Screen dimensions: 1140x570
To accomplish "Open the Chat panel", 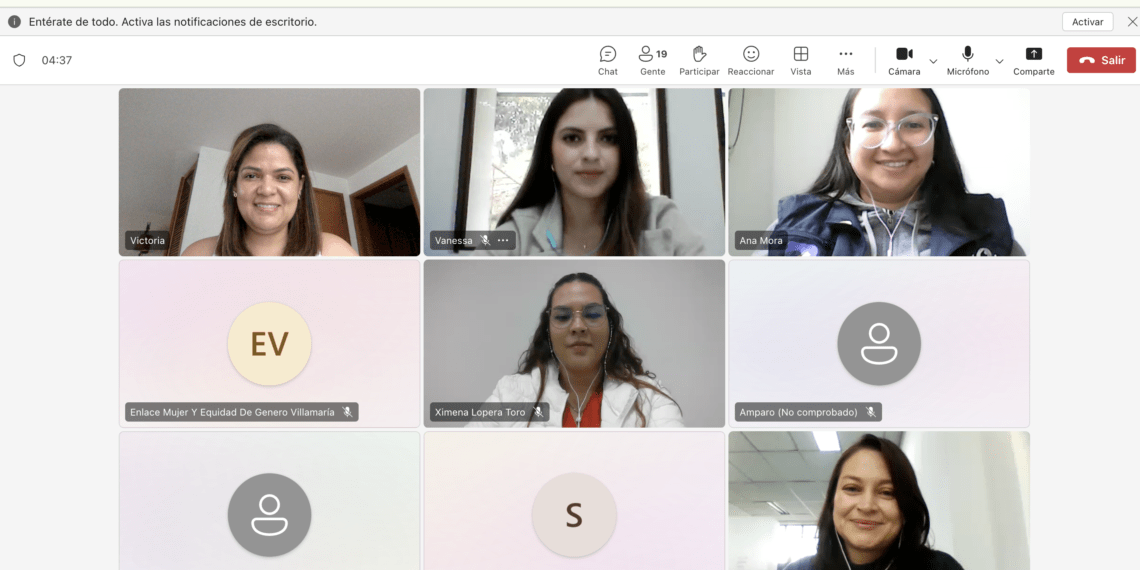I will (608, 60).
